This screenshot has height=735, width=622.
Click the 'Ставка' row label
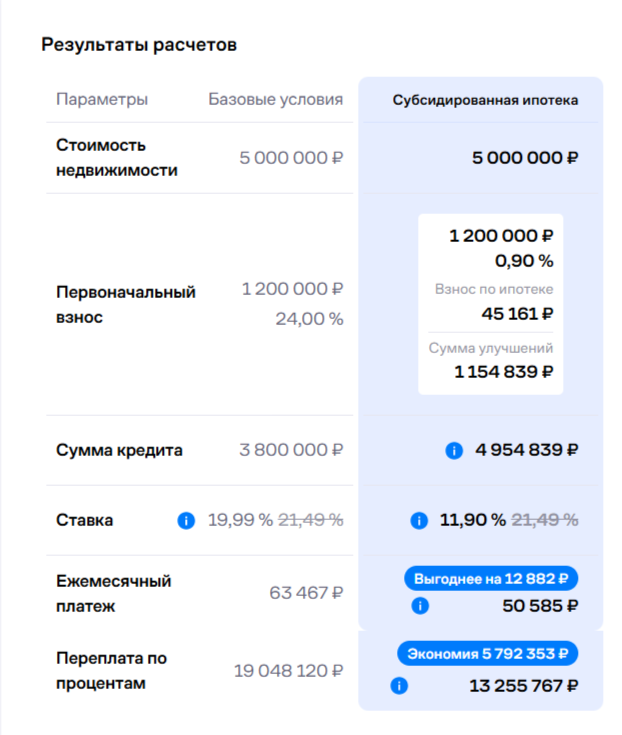84,520
